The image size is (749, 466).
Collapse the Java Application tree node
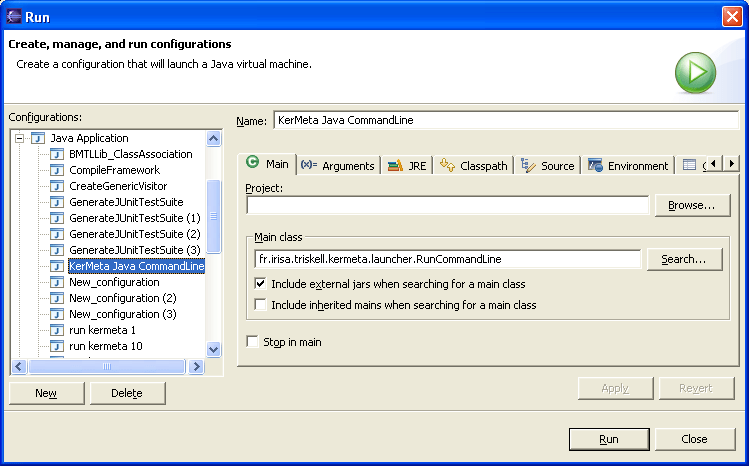[x=19, y=138]
